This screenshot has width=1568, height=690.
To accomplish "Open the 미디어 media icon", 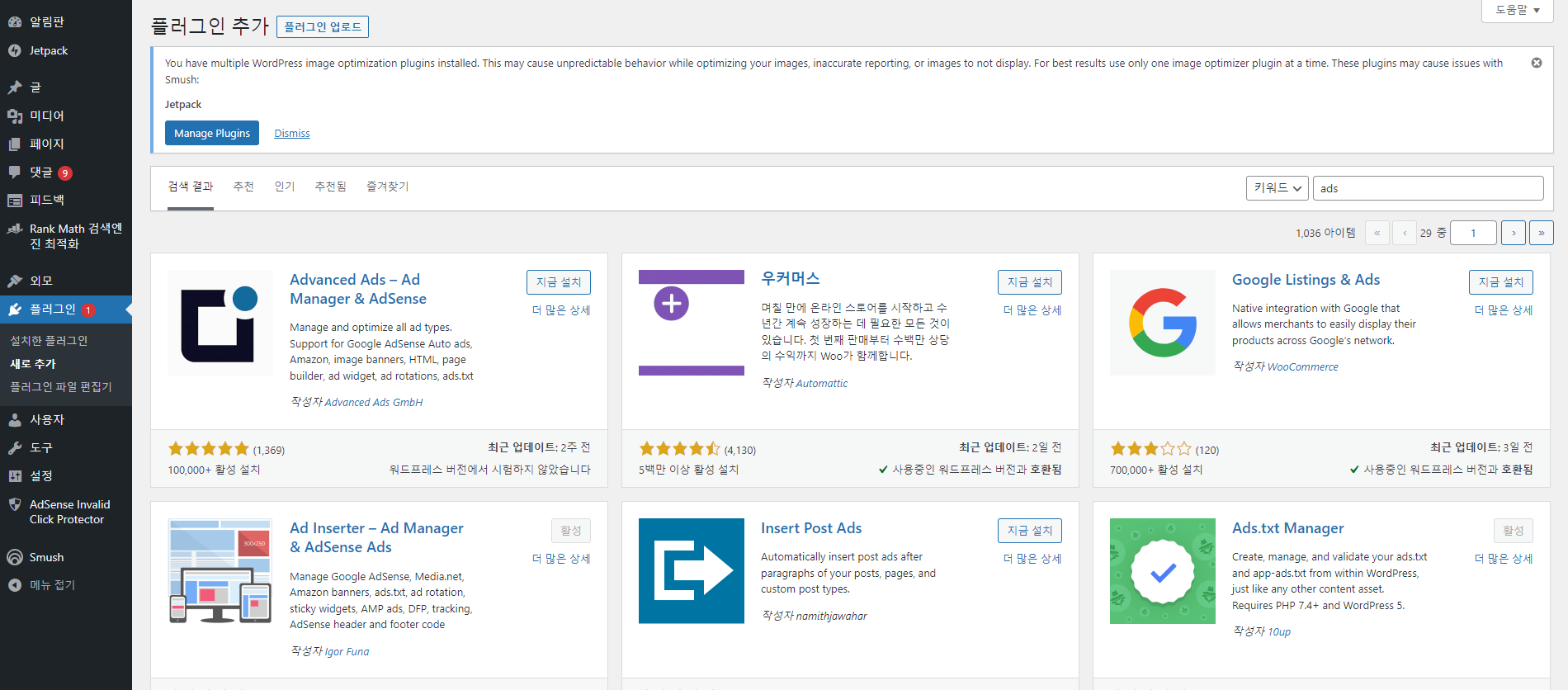I will click(x=15, y=116).
